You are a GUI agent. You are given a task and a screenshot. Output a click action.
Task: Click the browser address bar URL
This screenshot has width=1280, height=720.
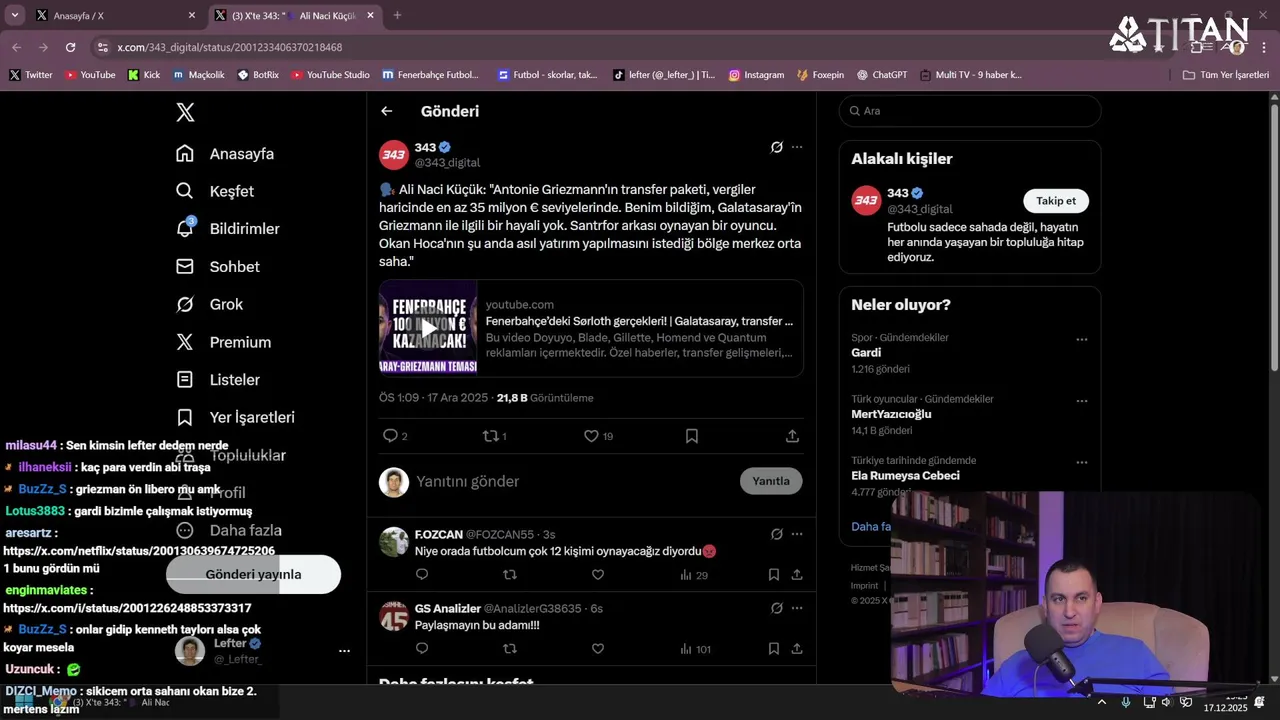point(229,47)
